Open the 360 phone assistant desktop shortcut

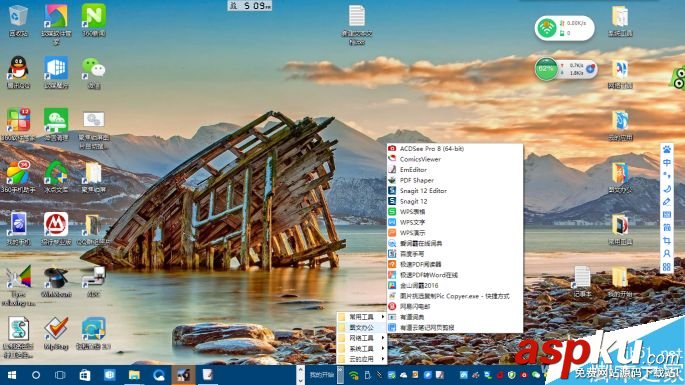click(18, 177)
